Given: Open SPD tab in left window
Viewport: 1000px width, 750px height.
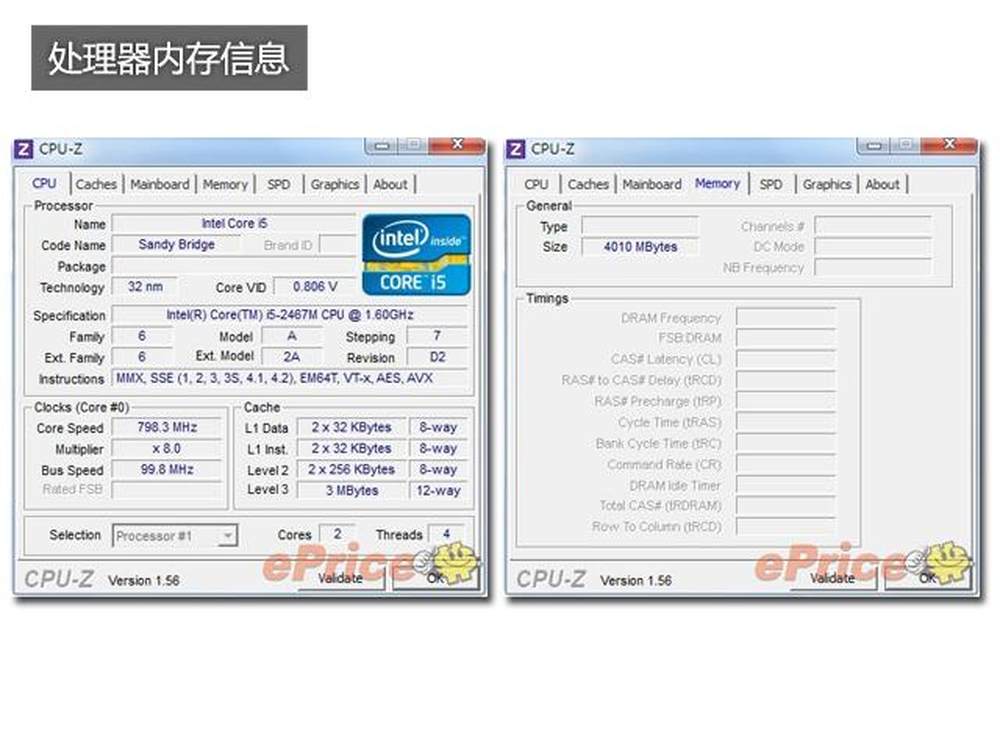Looking at the screenshot, I should [279, 184].
